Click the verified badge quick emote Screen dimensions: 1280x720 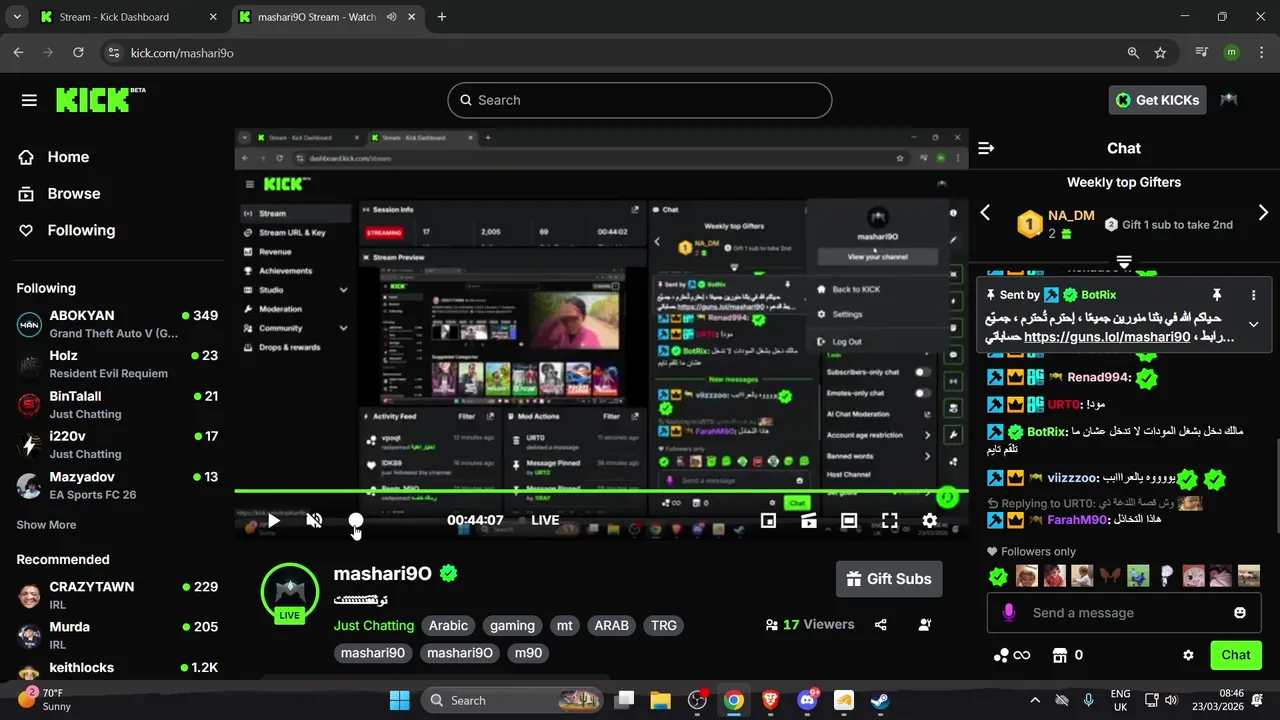pyautogui.click(x=998, y=576)
